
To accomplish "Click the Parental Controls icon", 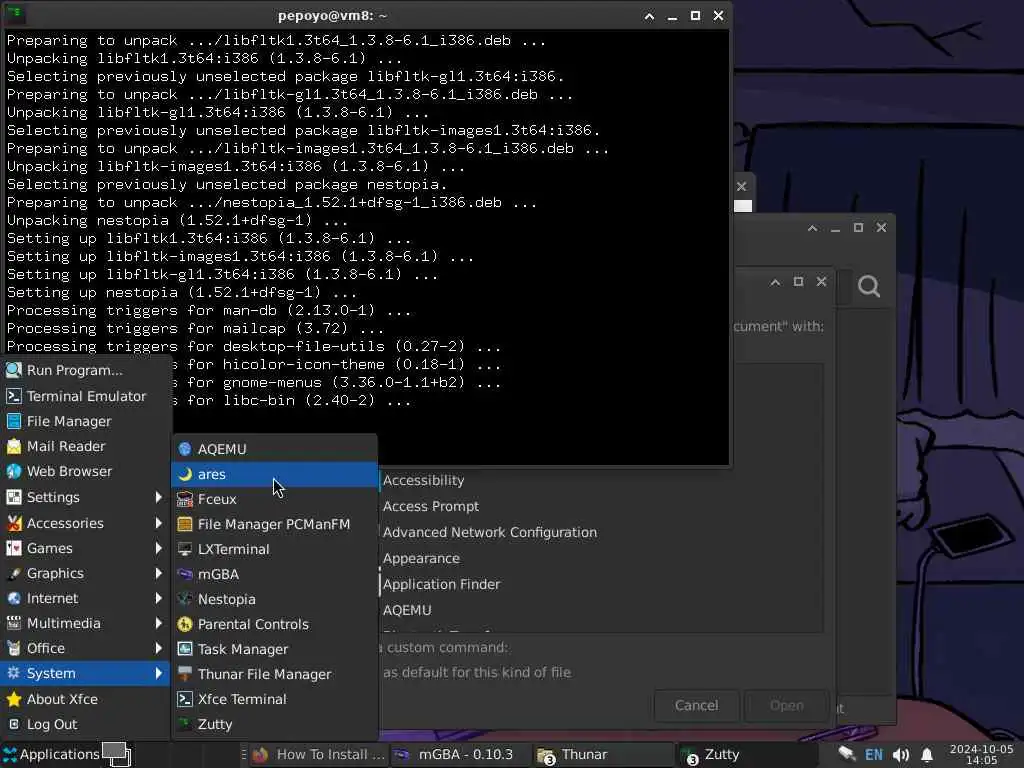I will coord(185,624).
